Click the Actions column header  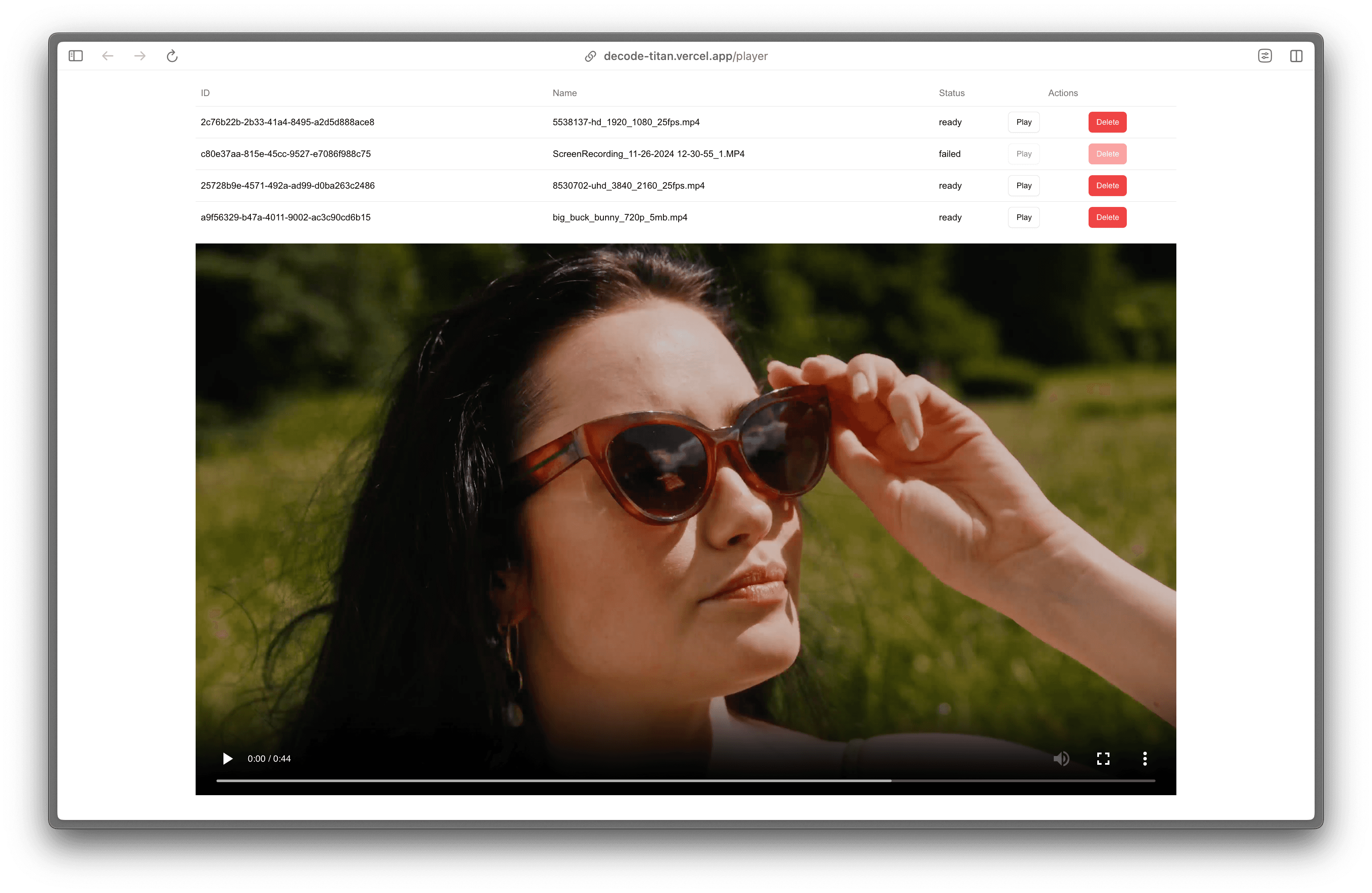(1062, 93)
